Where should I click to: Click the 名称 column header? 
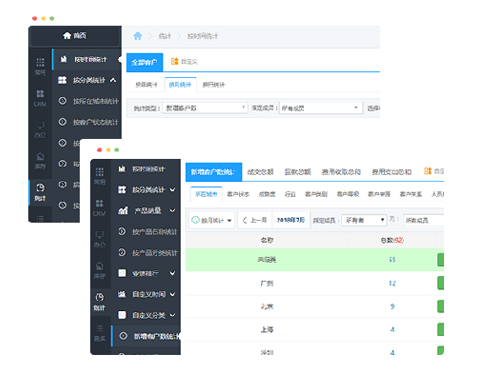coord(267,240)
